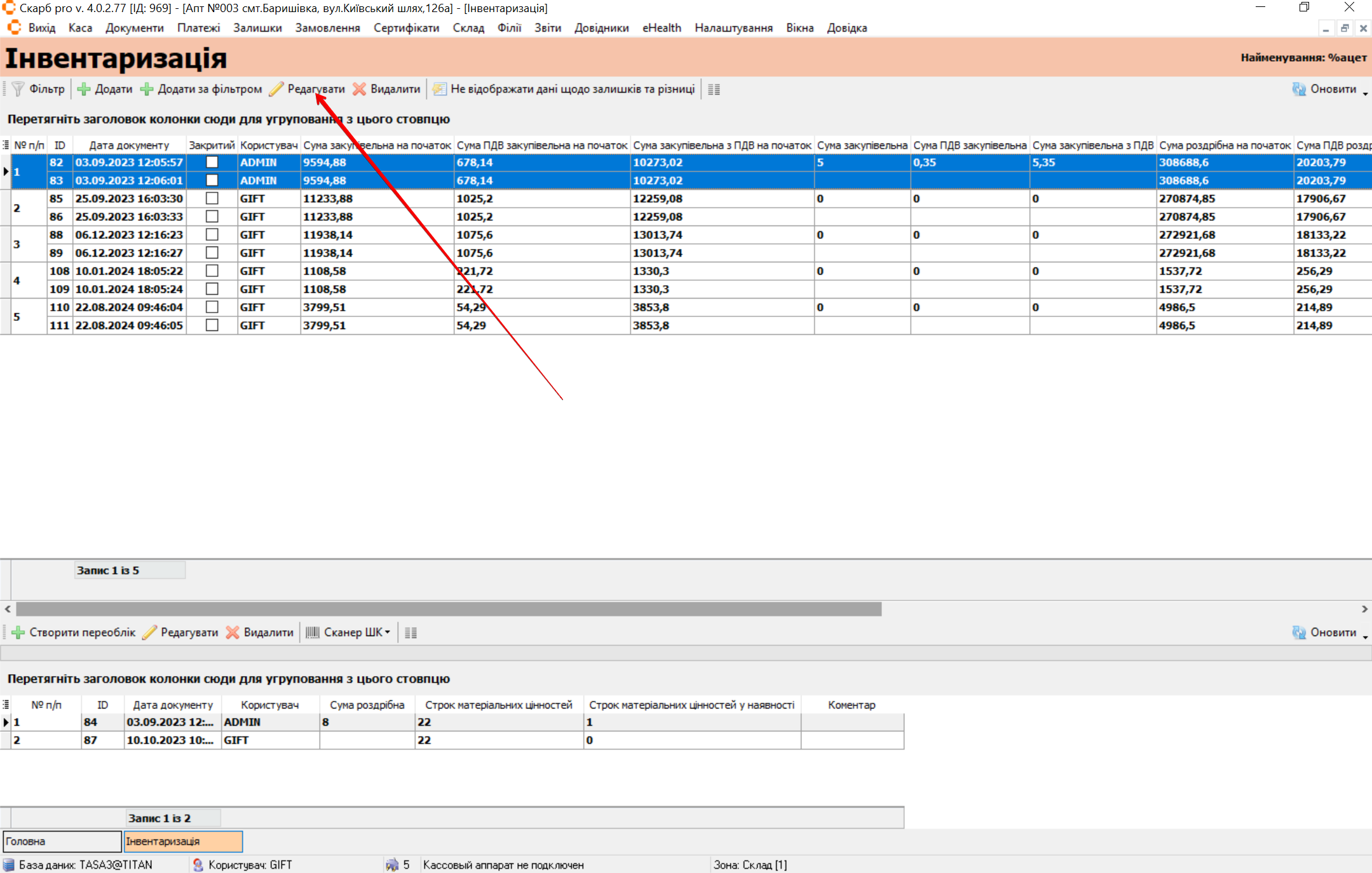Click the Створити переоблік plus icon
The height and width of the screenshot is (873, 1372).
pyautogui.click(x=18, y=632)
